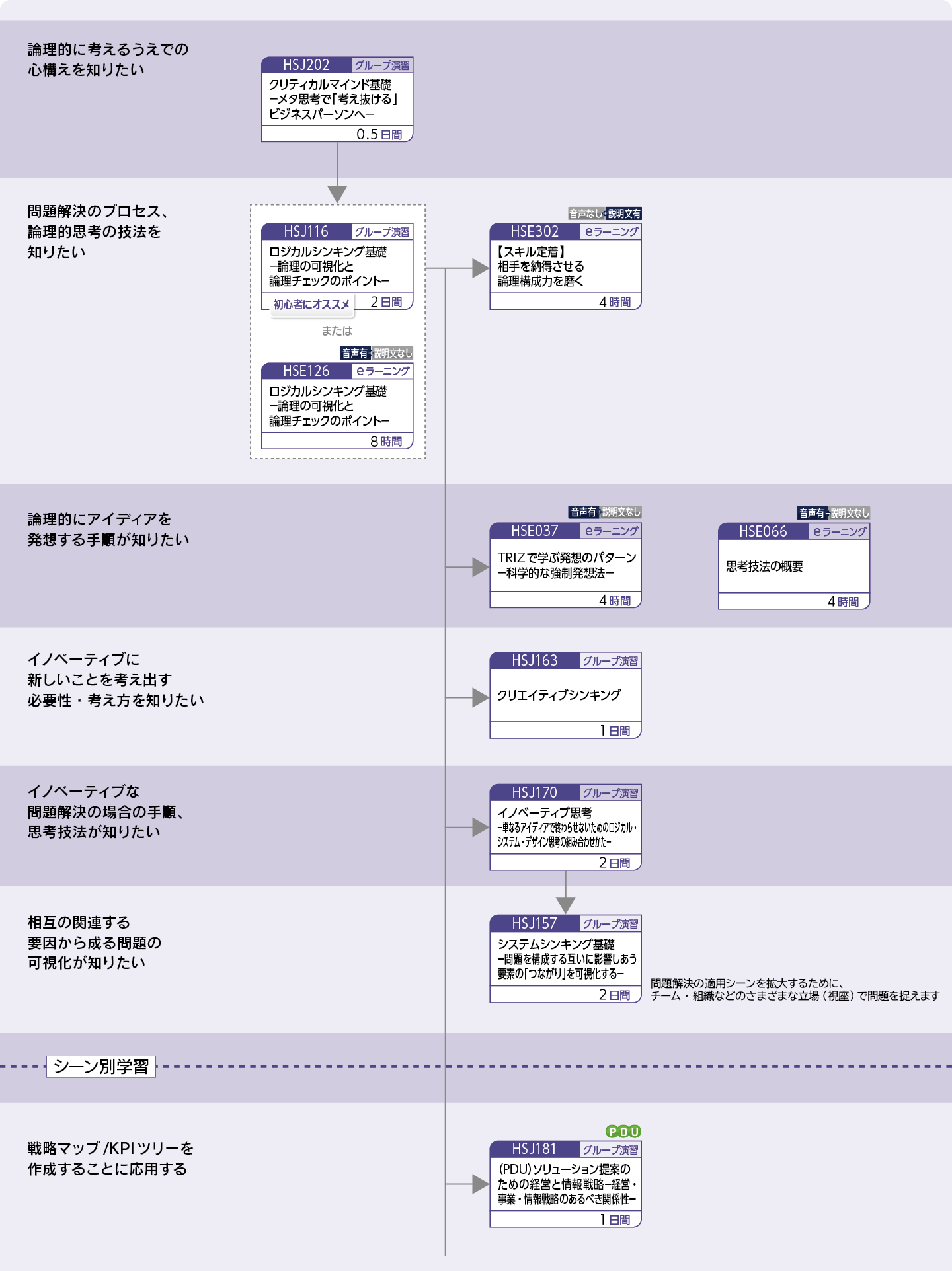Click the 論理的に考えるうえでの心構え heading

pyautogui.click(x=108, y=59)
